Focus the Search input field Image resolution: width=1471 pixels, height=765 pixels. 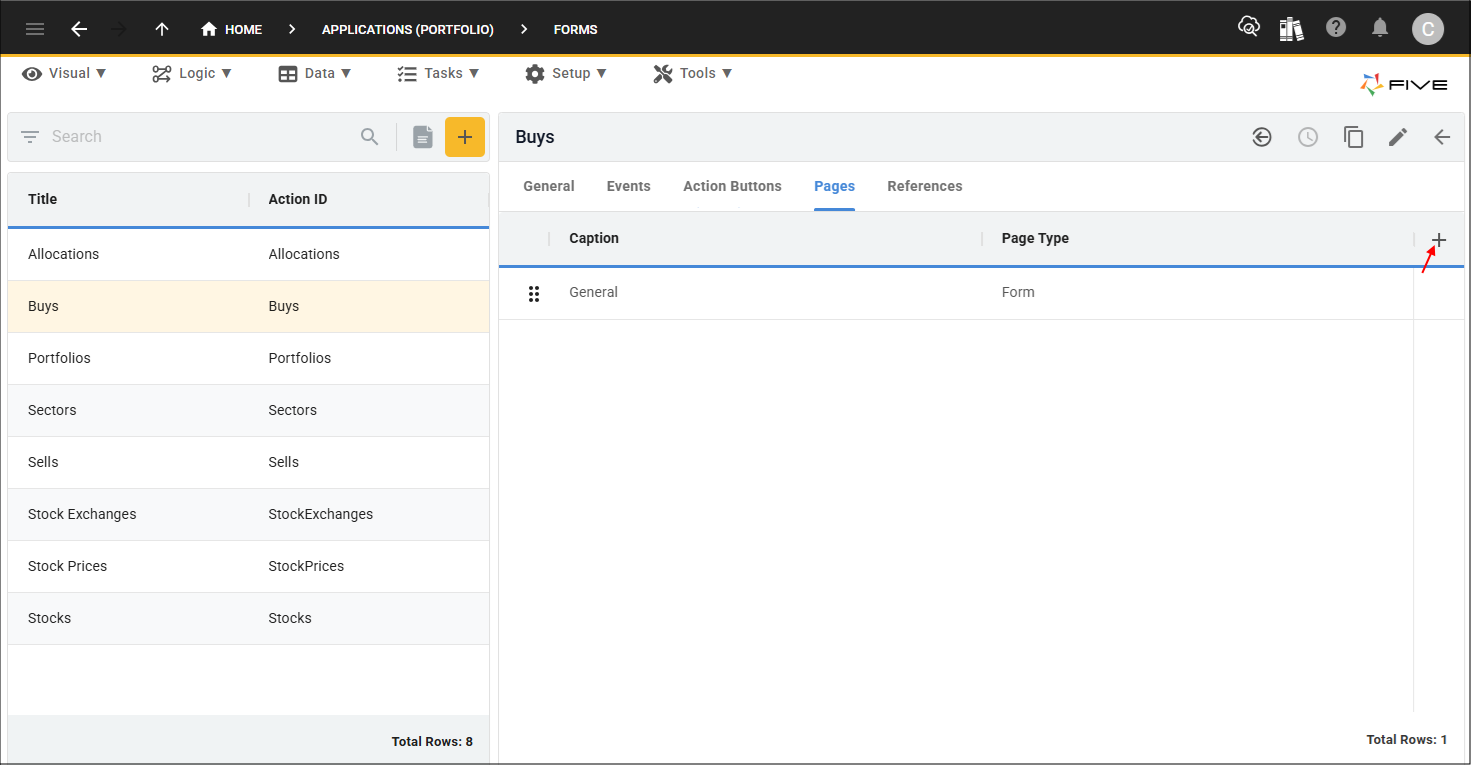pos(200,137)
